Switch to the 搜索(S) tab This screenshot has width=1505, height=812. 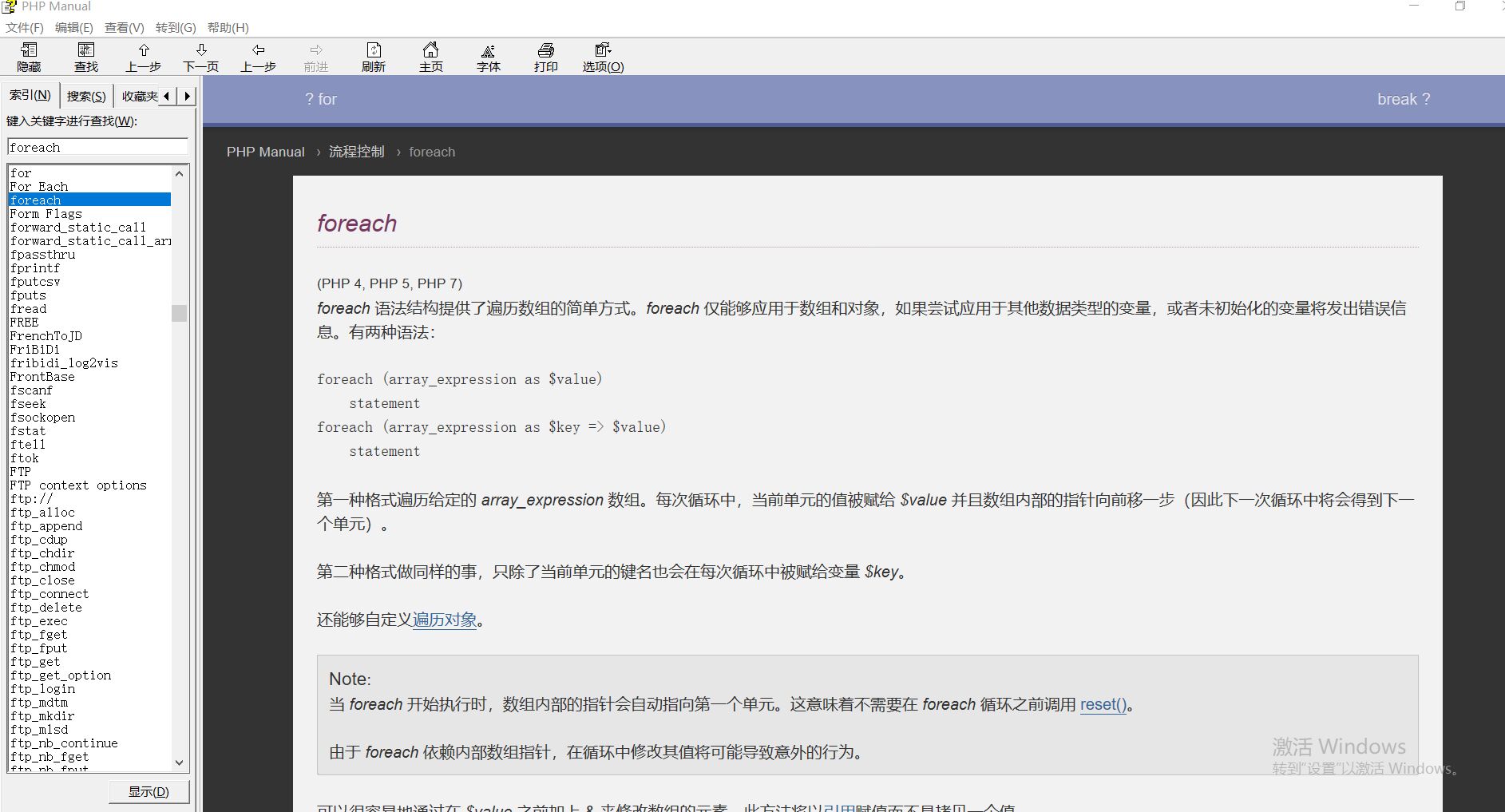86,97
